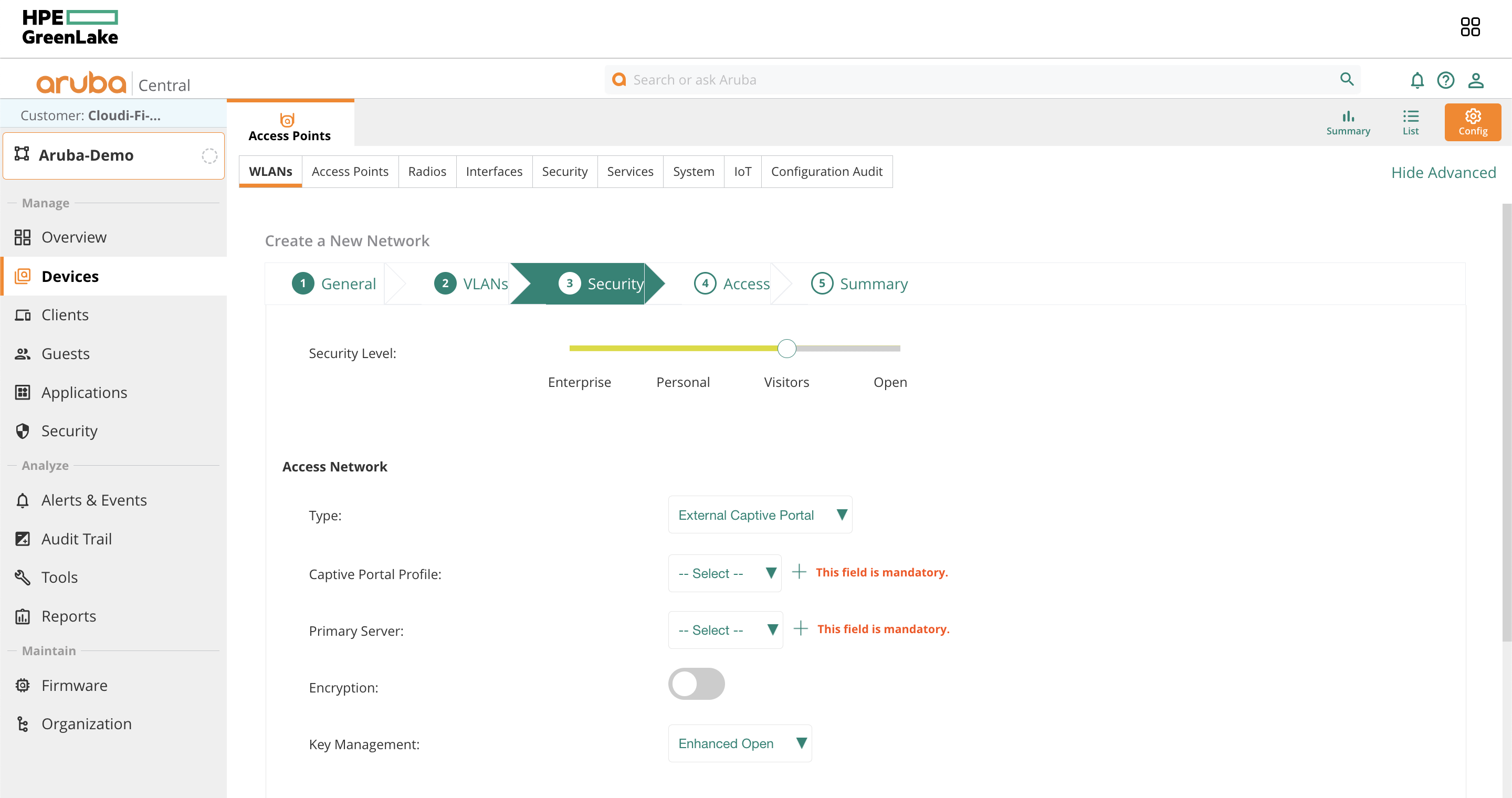
Task: Open the Firmware page under Maintain
Action: (x=74, y=685)
